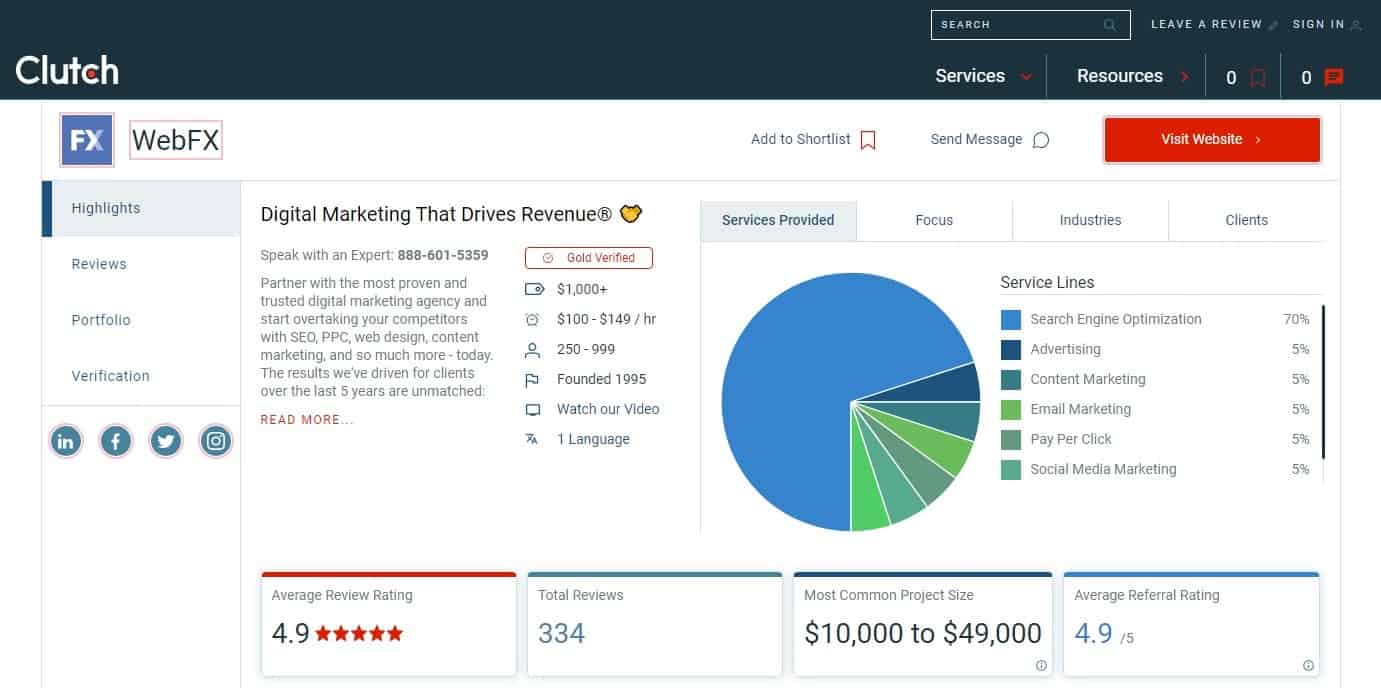The width and height of the screenshot is (1381, 688).
Task: Click info icon on Average Referral Rating card
Action: tap(1308, 665)
